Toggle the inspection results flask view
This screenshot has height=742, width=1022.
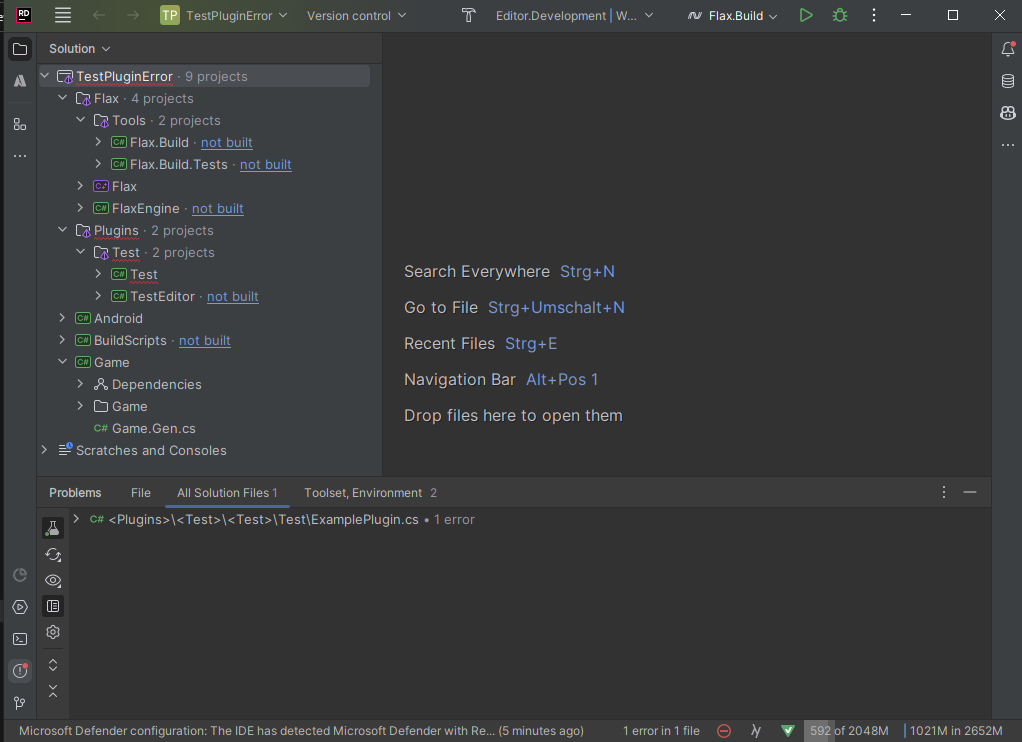(52, 527)
